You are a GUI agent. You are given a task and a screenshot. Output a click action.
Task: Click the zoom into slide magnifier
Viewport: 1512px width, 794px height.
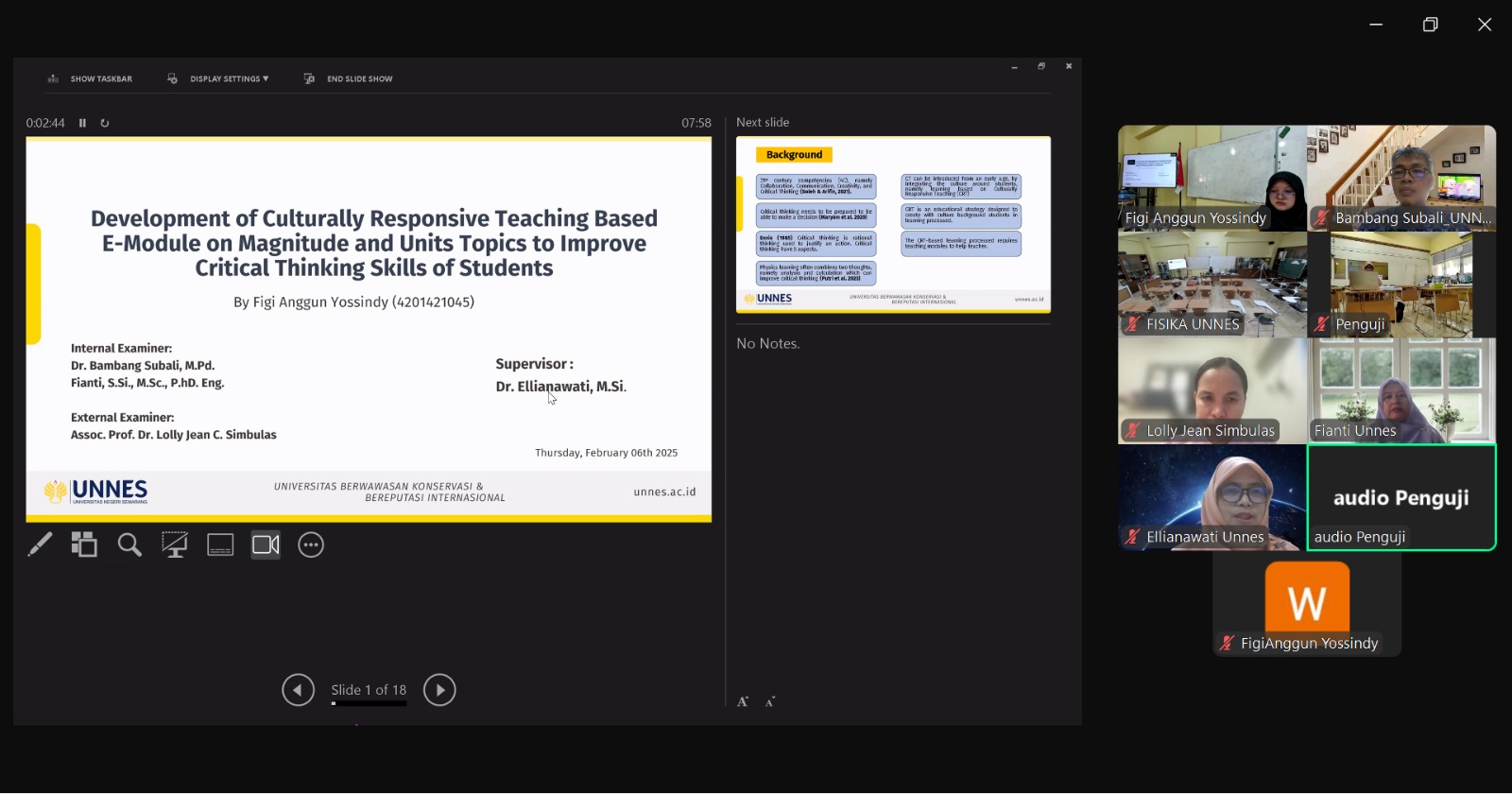click(x=129, y=545)
